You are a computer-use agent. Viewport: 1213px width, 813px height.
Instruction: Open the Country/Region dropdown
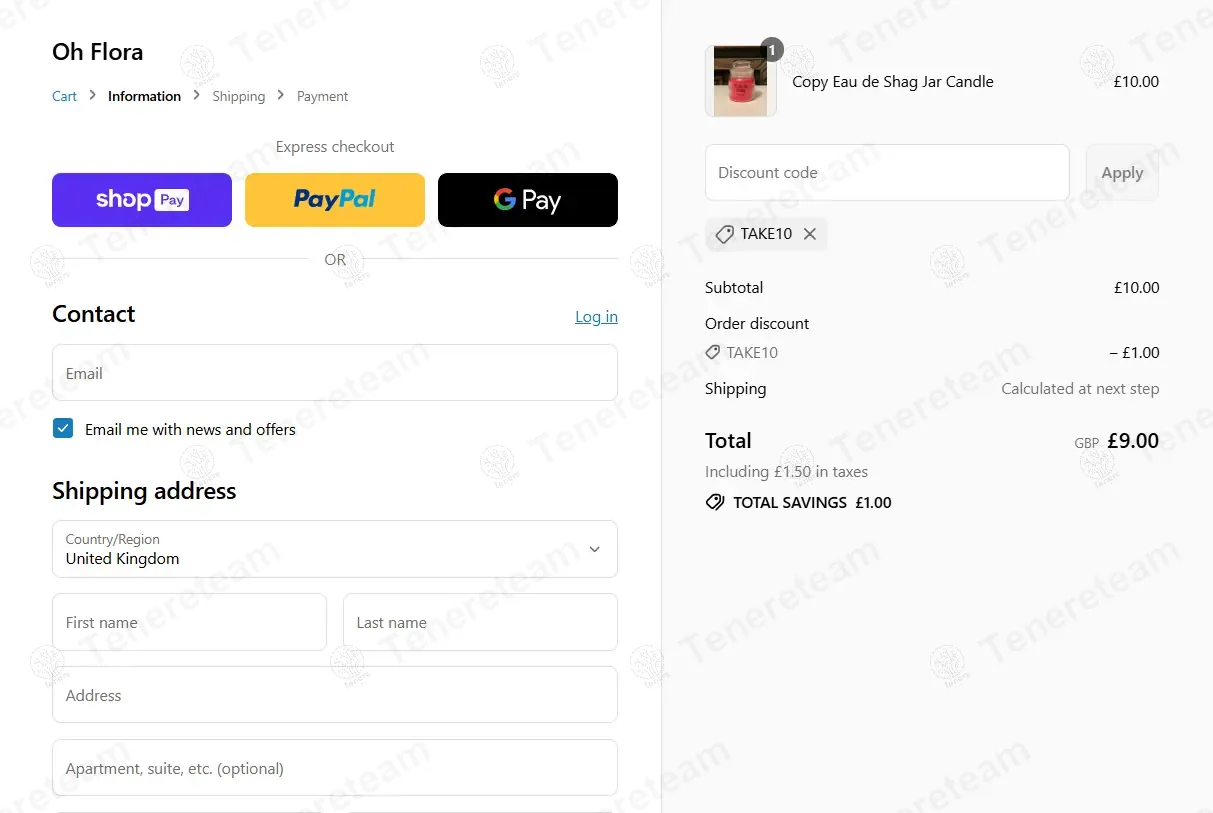(335, 549)
